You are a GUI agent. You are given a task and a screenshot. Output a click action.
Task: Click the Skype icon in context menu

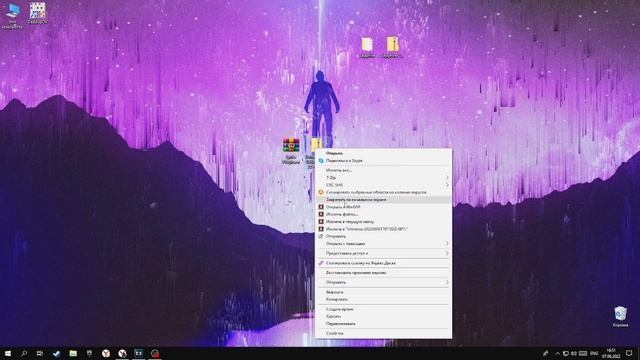321,161
